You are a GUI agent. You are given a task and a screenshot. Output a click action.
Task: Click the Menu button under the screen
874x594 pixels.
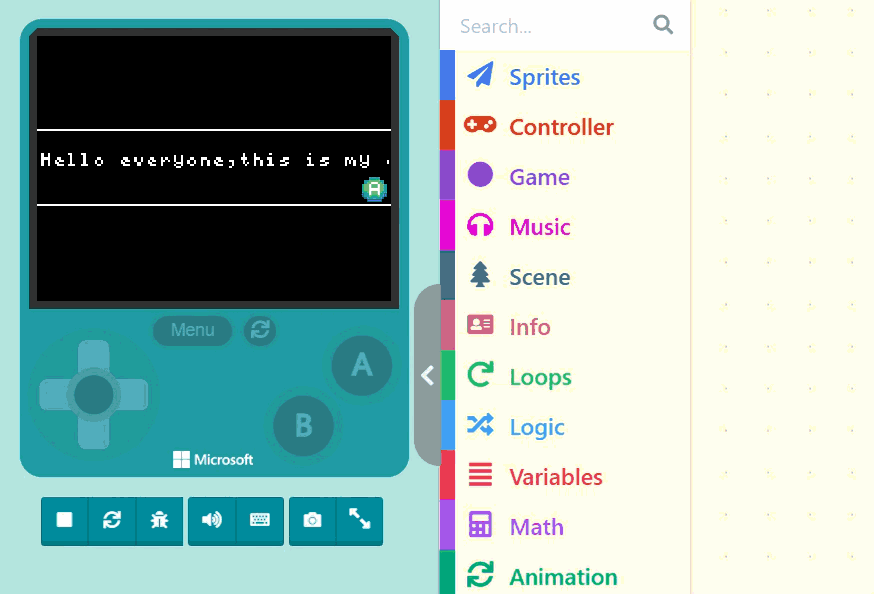click(x=192, y=330)
